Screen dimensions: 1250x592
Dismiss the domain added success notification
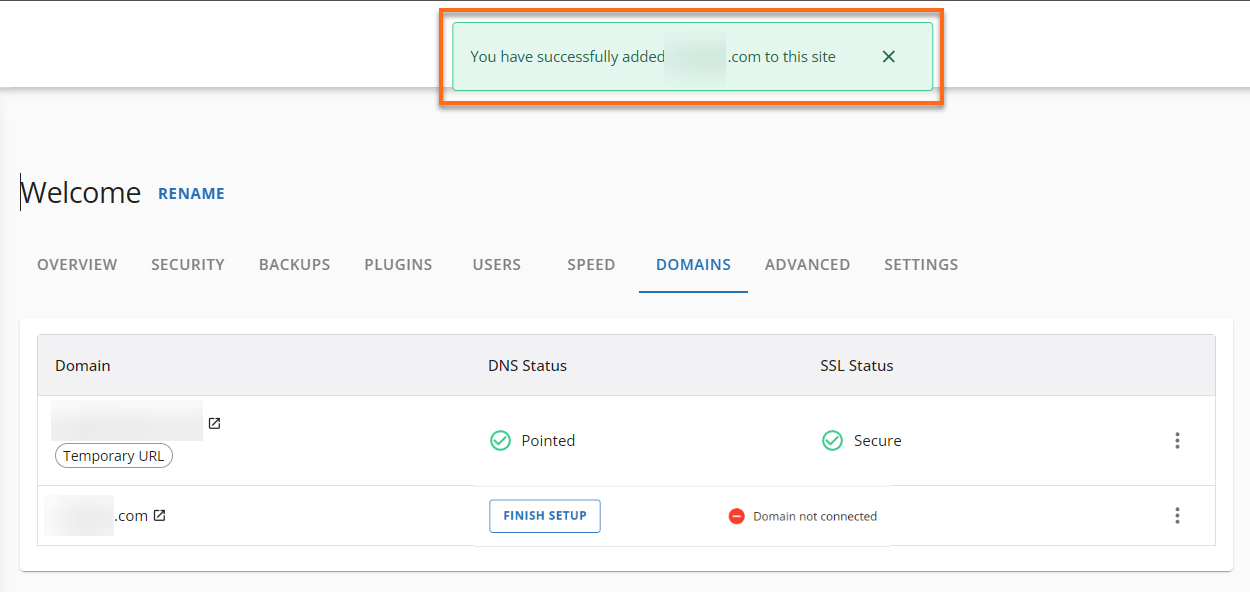[x=888, y=57]
